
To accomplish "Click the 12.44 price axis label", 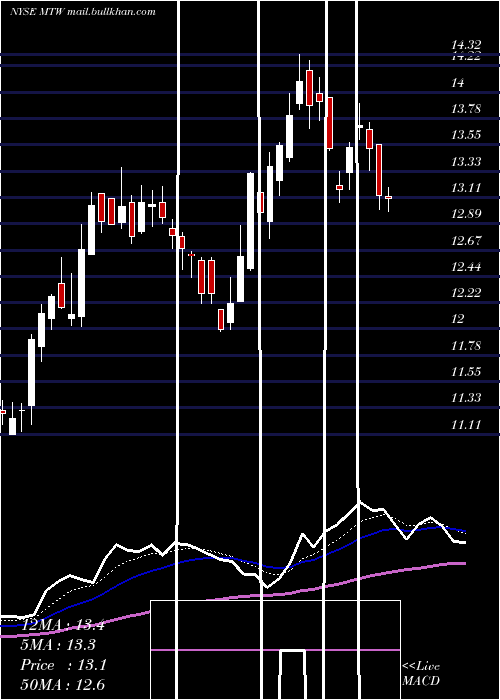I will point(466,267).
